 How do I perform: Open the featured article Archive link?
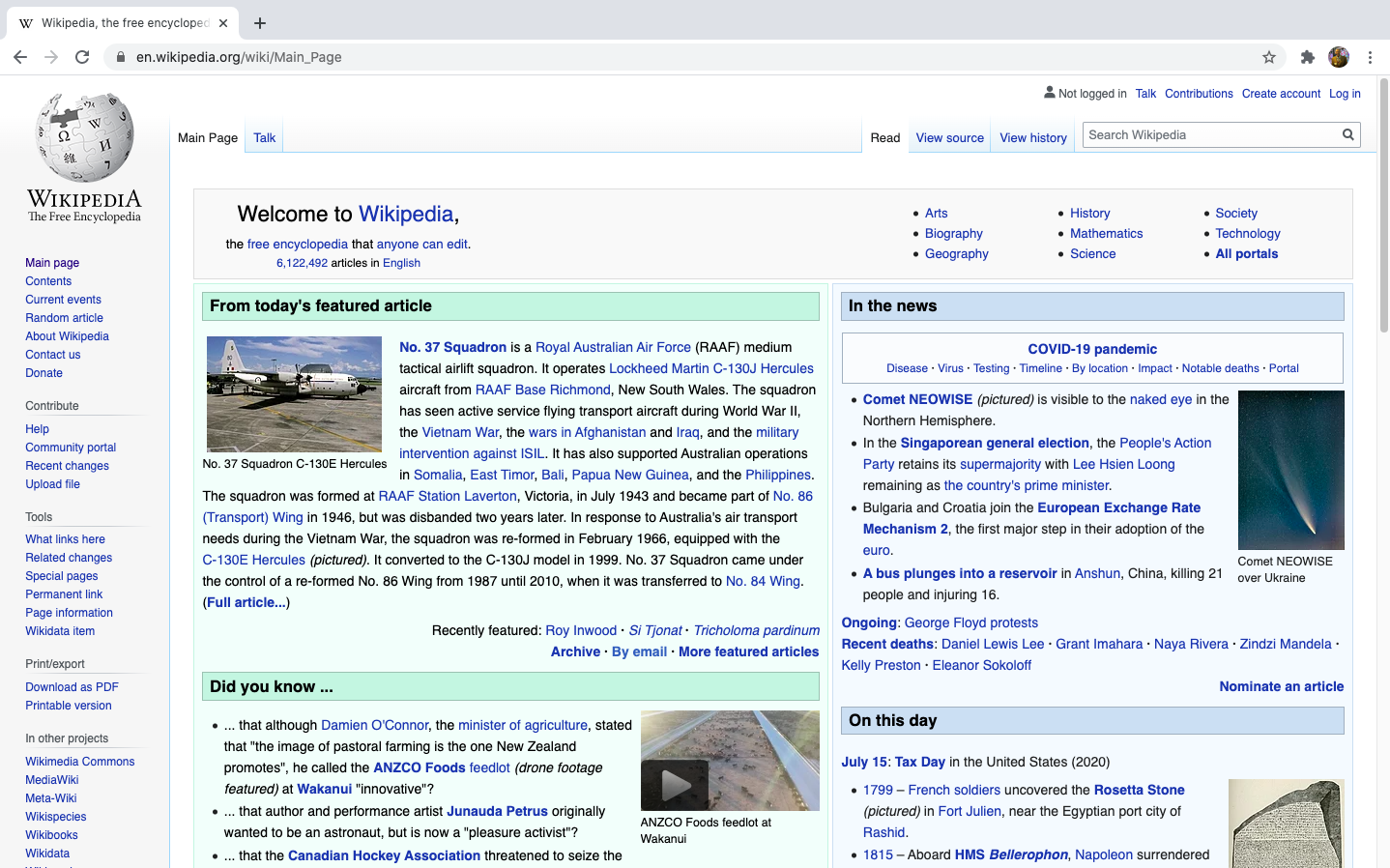coord(575,651)
